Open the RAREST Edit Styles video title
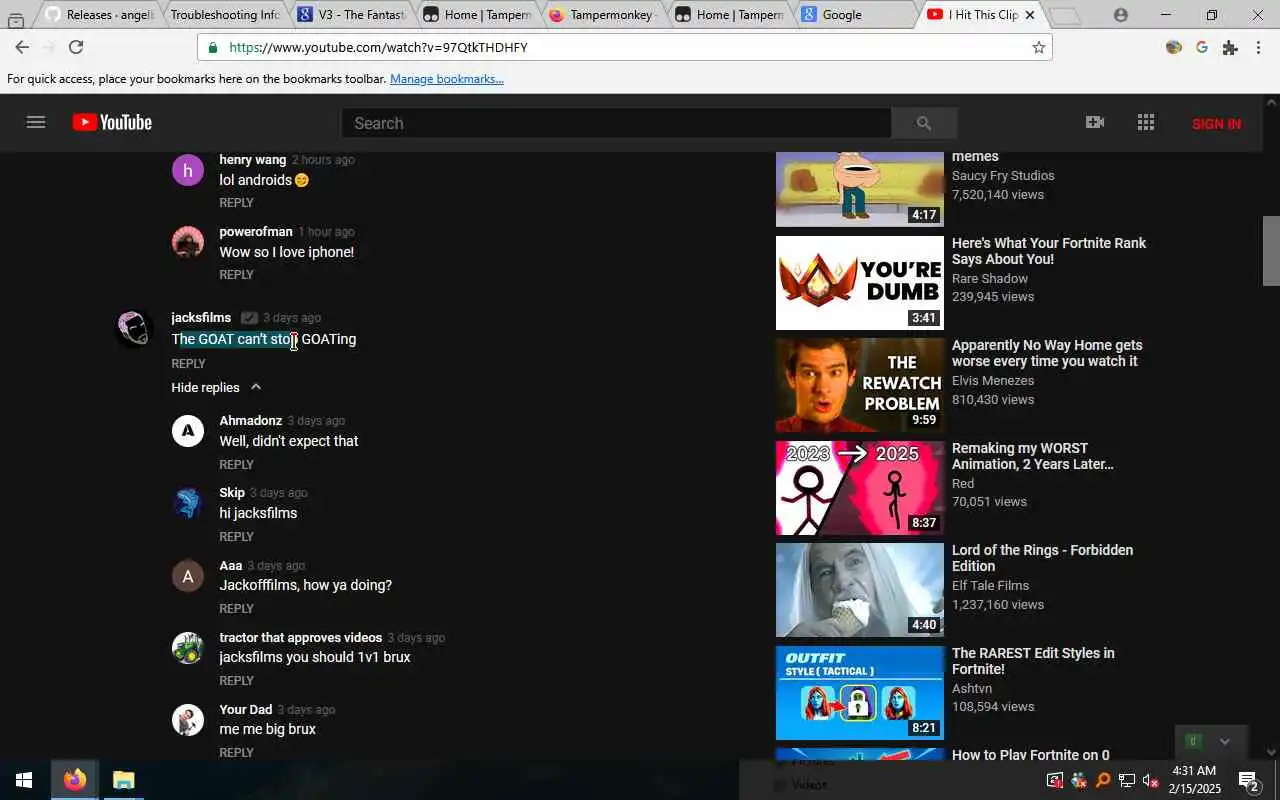 [x=1033, y=661]
